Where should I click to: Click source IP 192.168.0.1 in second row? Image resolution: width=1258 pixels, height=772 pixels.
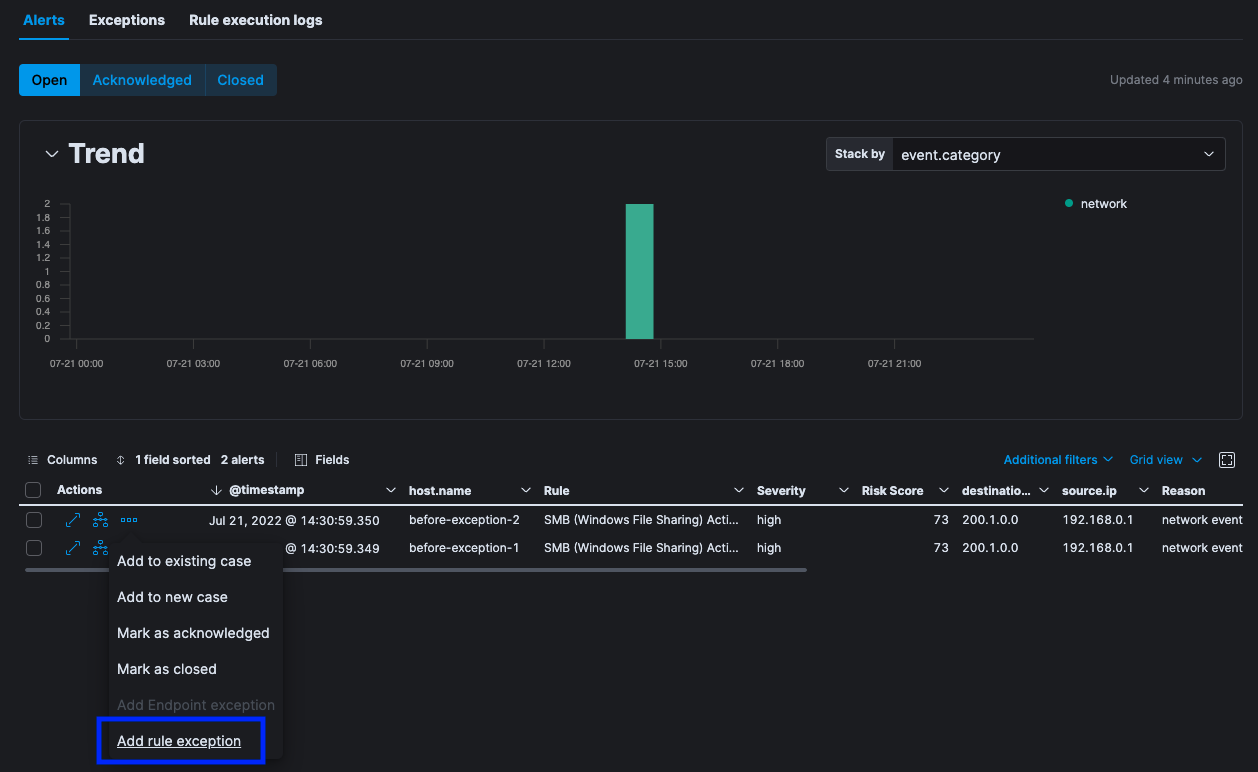coord(1098,548)
